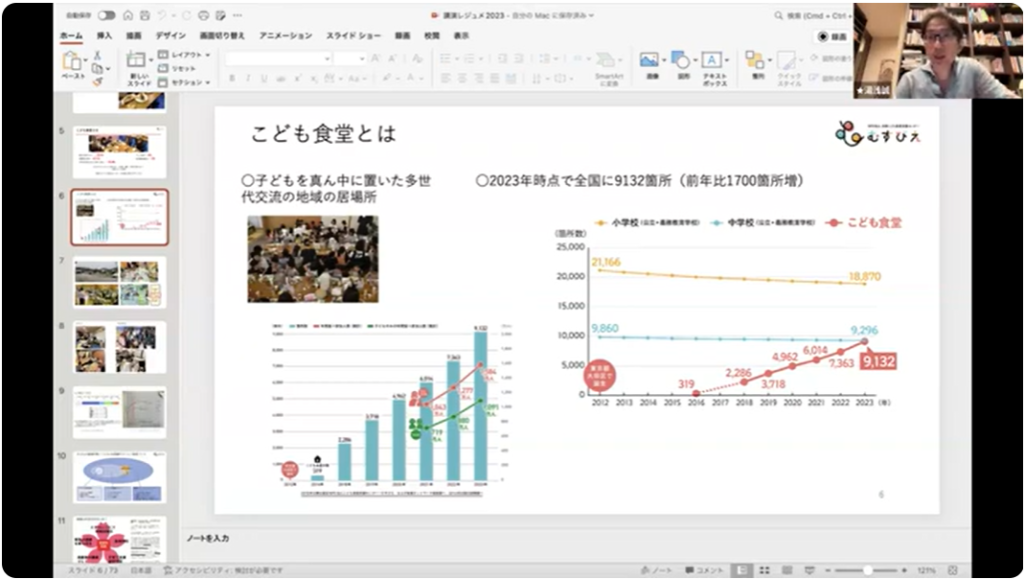Open the document title dropdown (講演レジュメ 2023)
Viewport: 1024px width, 579px height.
click(x=513, y=15)
